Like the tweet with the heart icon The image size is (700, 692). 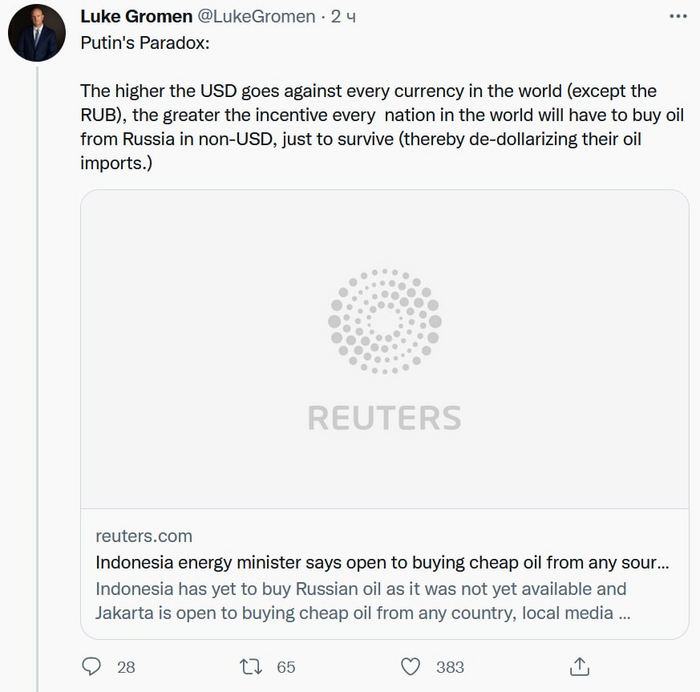click(410, 666)
